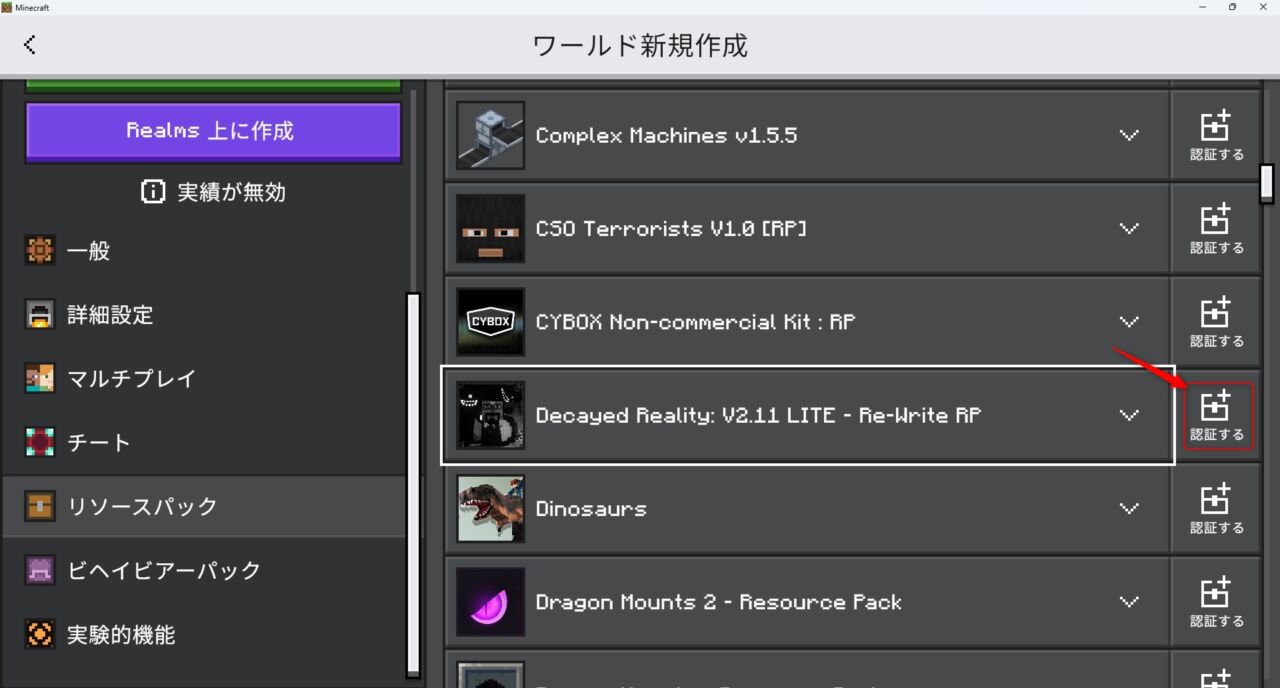Click Dragon Mounts 2 - Resource Pack title
Screen dimensions: 1280x688
718,602
